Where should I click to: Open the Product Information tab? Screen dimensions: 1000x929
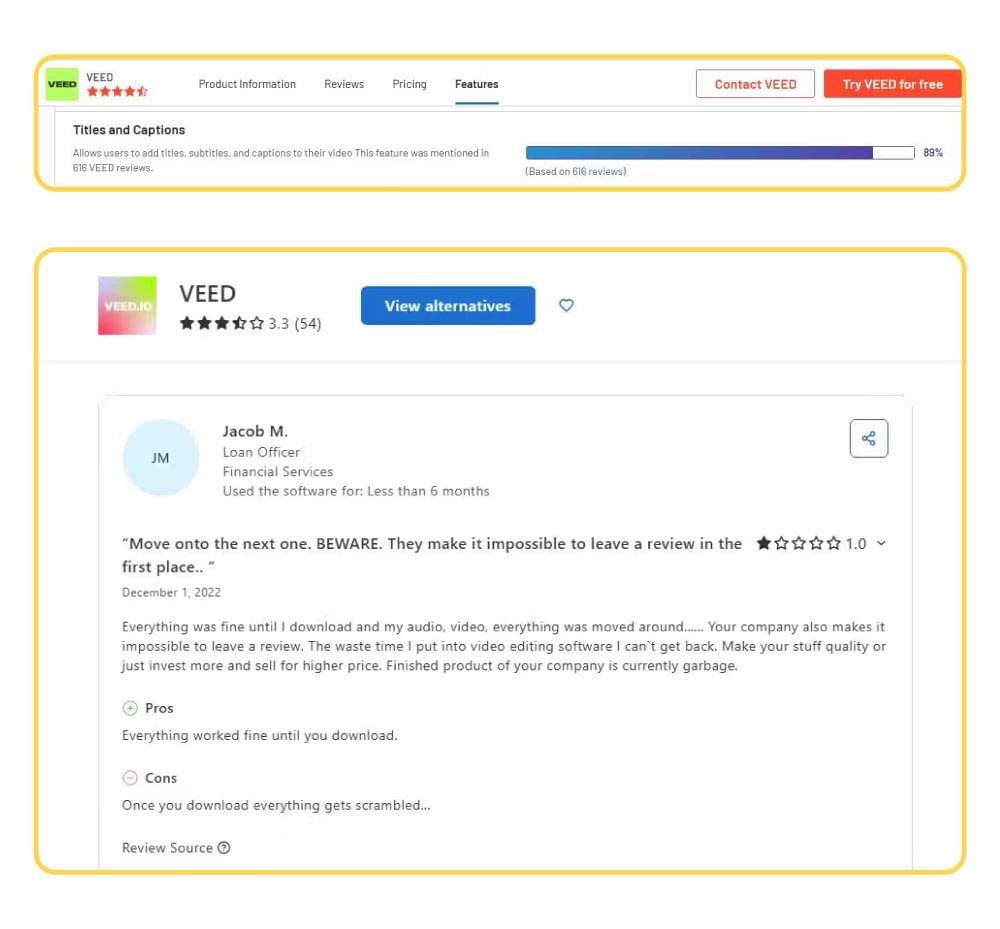[247, 84]
